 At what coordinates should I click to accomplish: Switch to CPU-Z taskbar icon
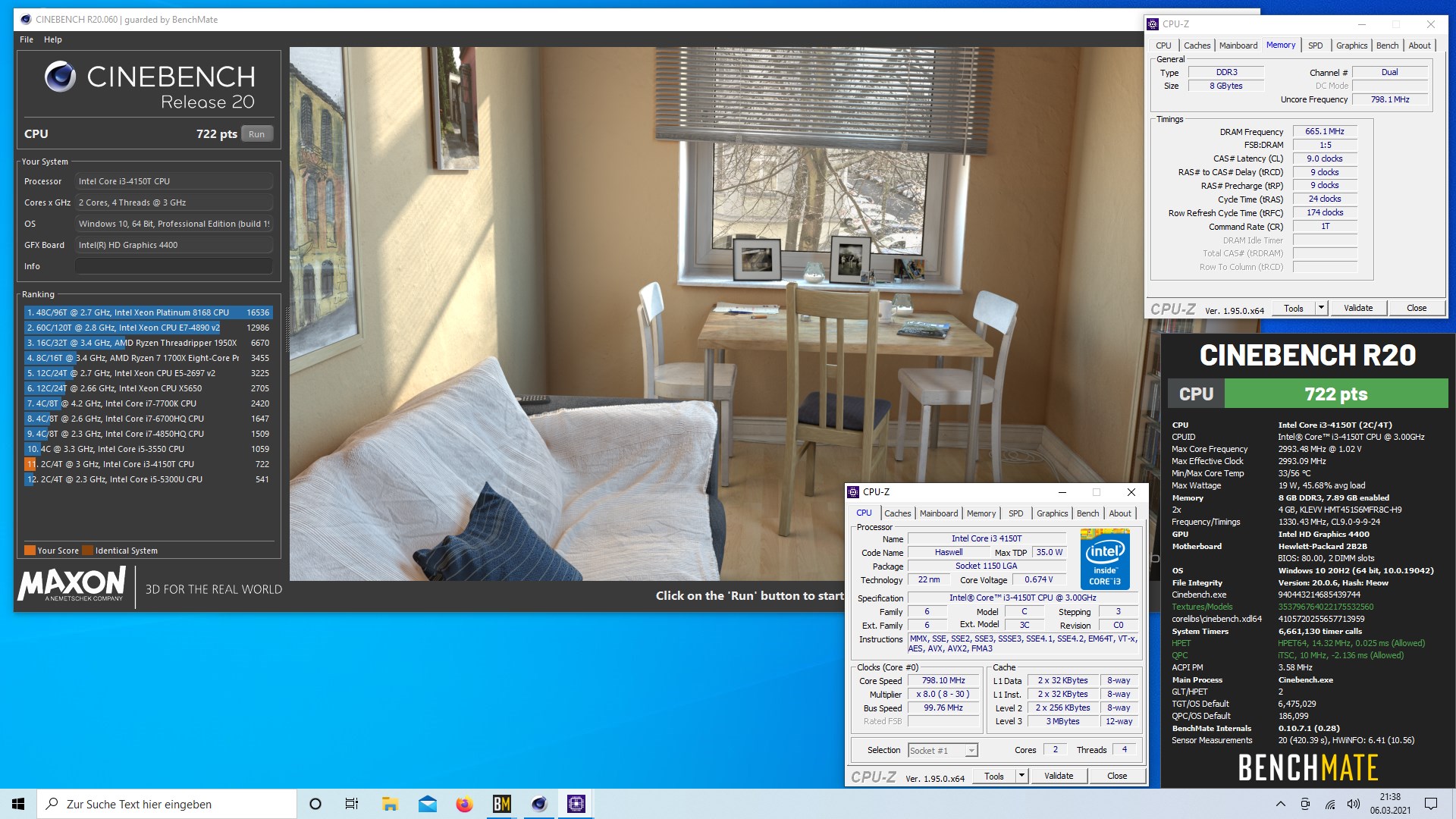click(x=576, y=804)
